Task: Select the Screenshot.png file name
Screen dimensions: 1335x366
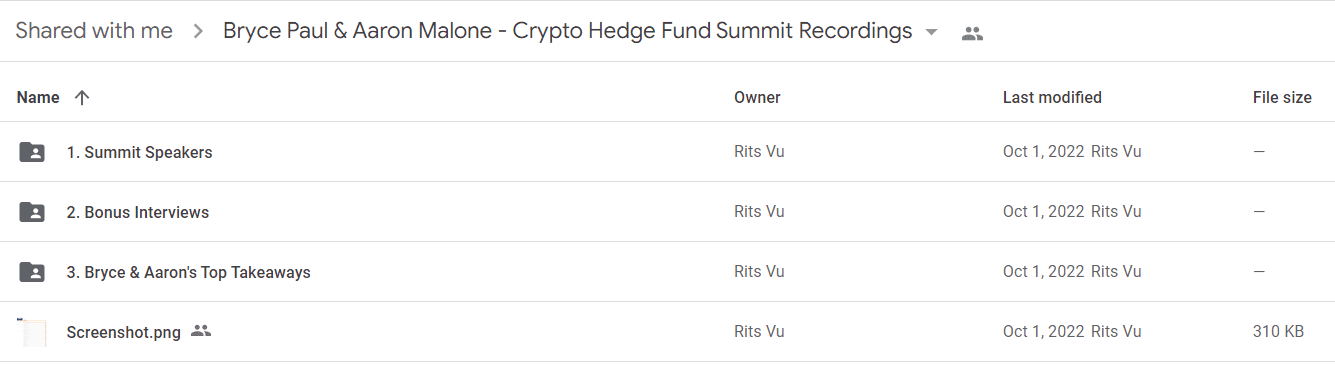Action: pyautogui.click(x=124, y=333)
